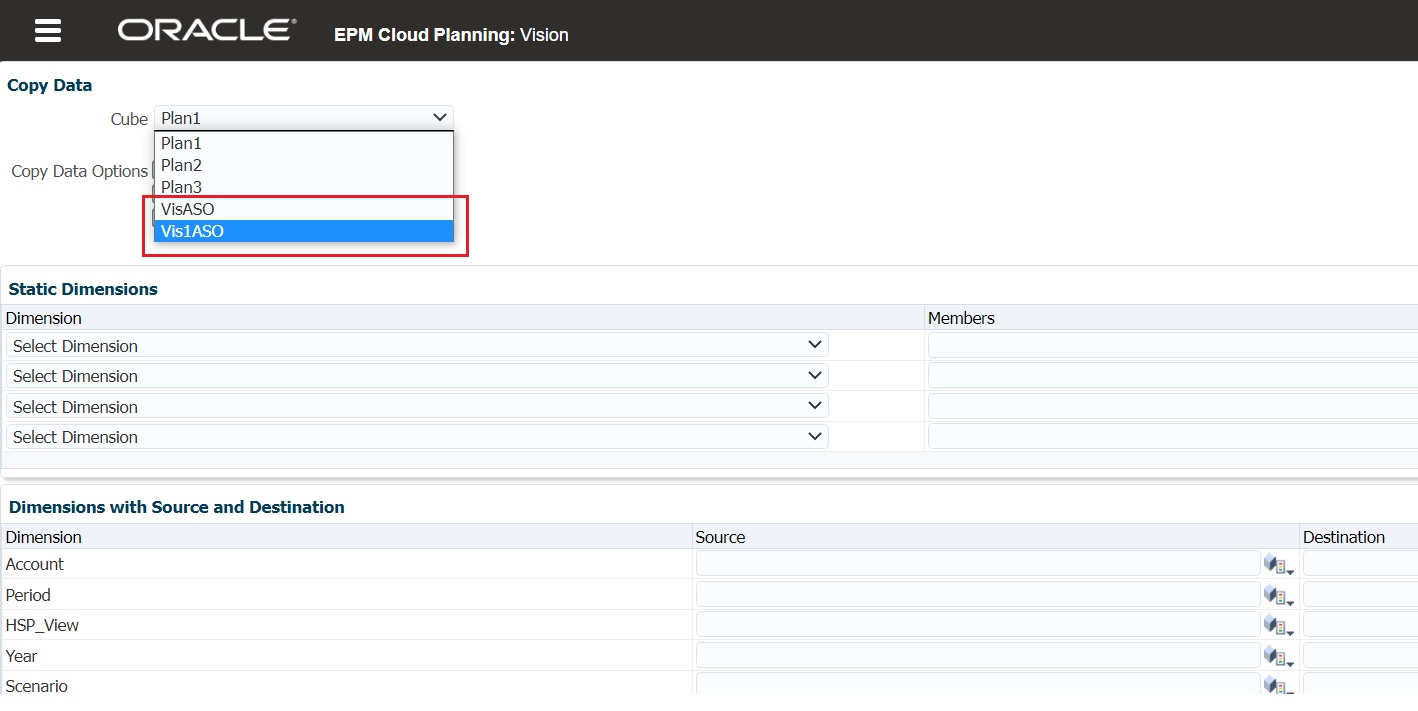
Task: Open the Cube dropdown
Action: tap(440, 117)
